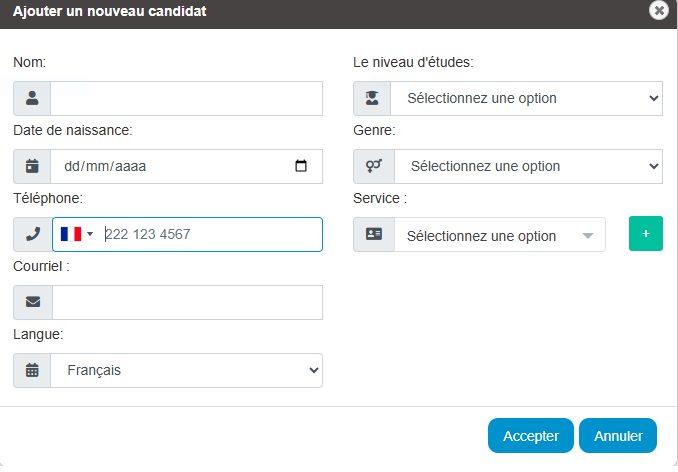Focus the Nom text field
This screenshot has height=472, width=678.
click(186, 98)
